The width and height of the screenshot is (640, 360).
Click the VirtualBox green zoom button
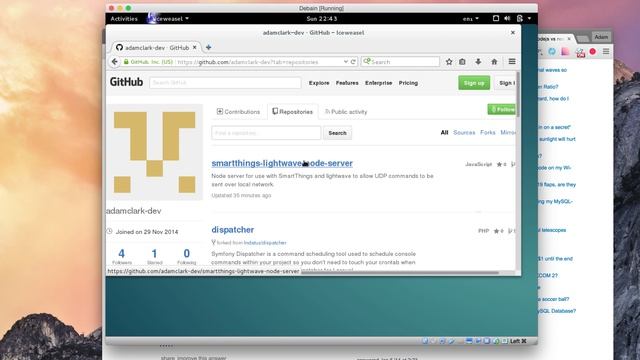click(128, 8)
